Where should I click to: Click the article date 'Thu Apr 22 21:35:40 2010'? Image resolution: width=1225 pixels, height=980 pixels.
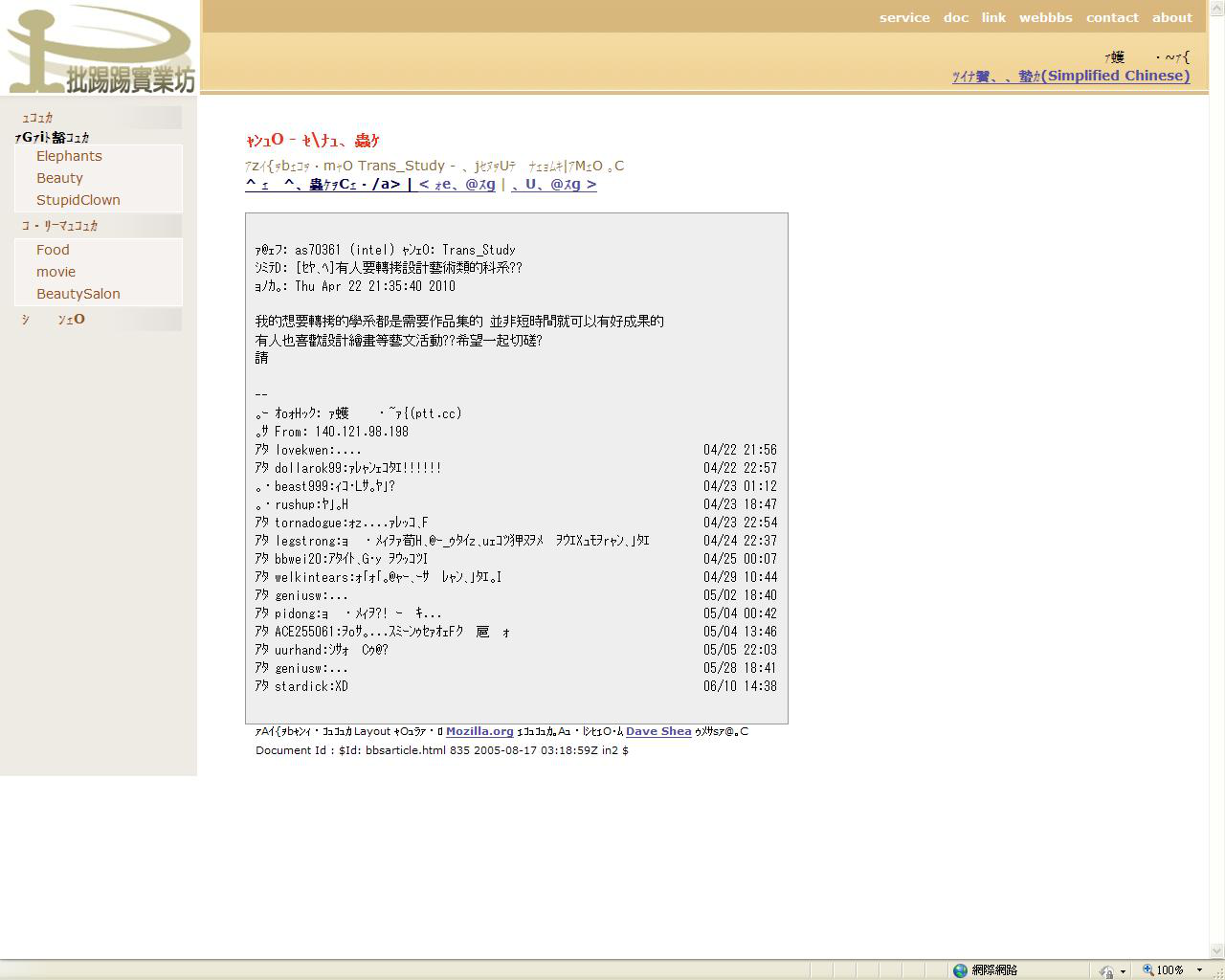tap(375, 286)
